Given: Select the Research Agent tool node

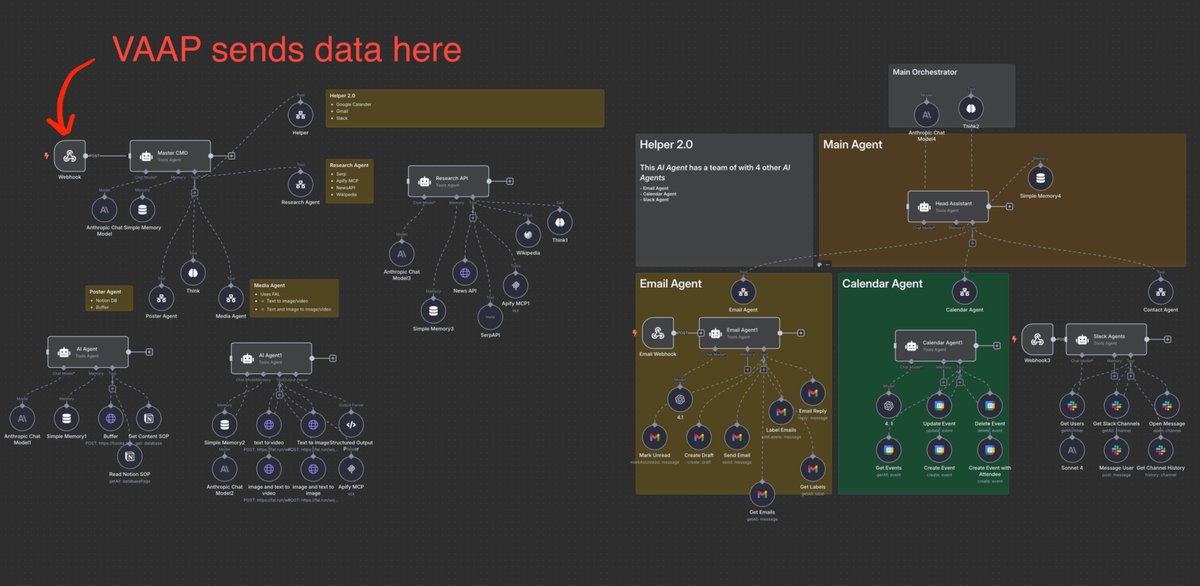Looking at the screenshot, I should pyautogui.click(x=300, y=183).
